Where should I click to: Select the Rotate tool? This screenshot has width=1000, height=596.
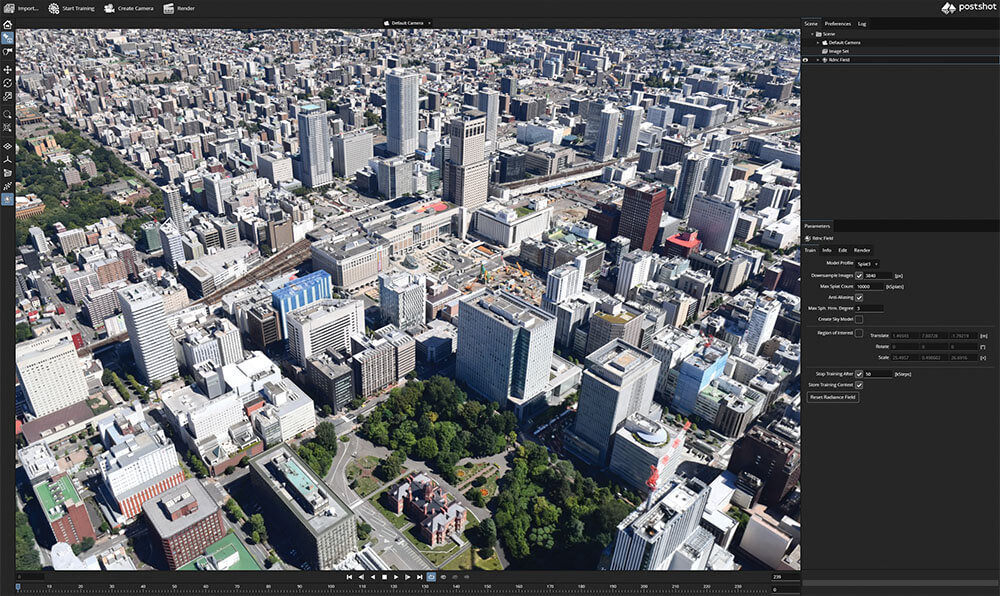click(x=8, y=83)
